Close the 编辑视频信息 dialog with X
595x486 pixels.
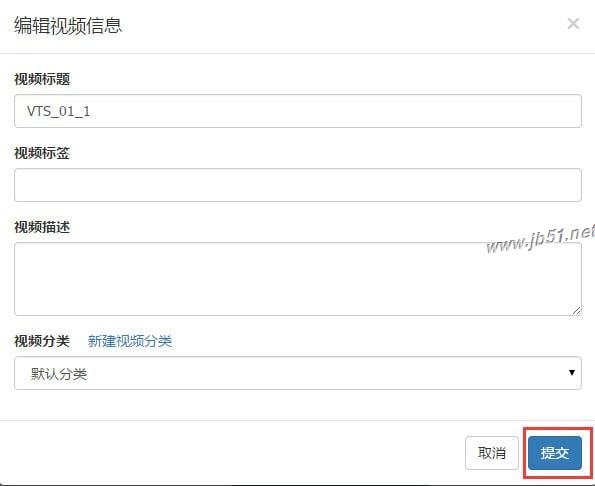click(x=573, y=24)
